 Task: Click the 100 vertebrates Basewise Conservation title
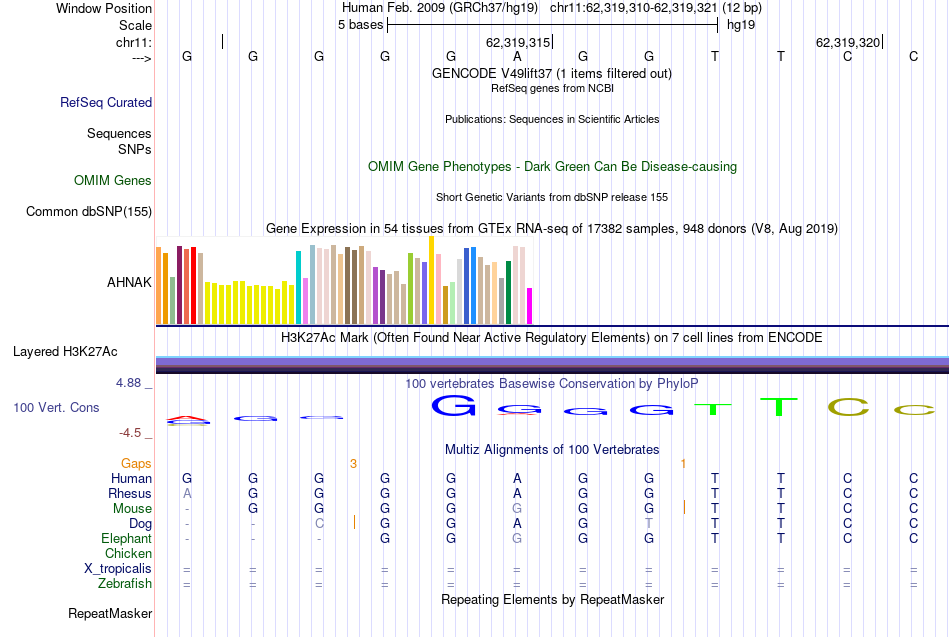coord(552,384)
